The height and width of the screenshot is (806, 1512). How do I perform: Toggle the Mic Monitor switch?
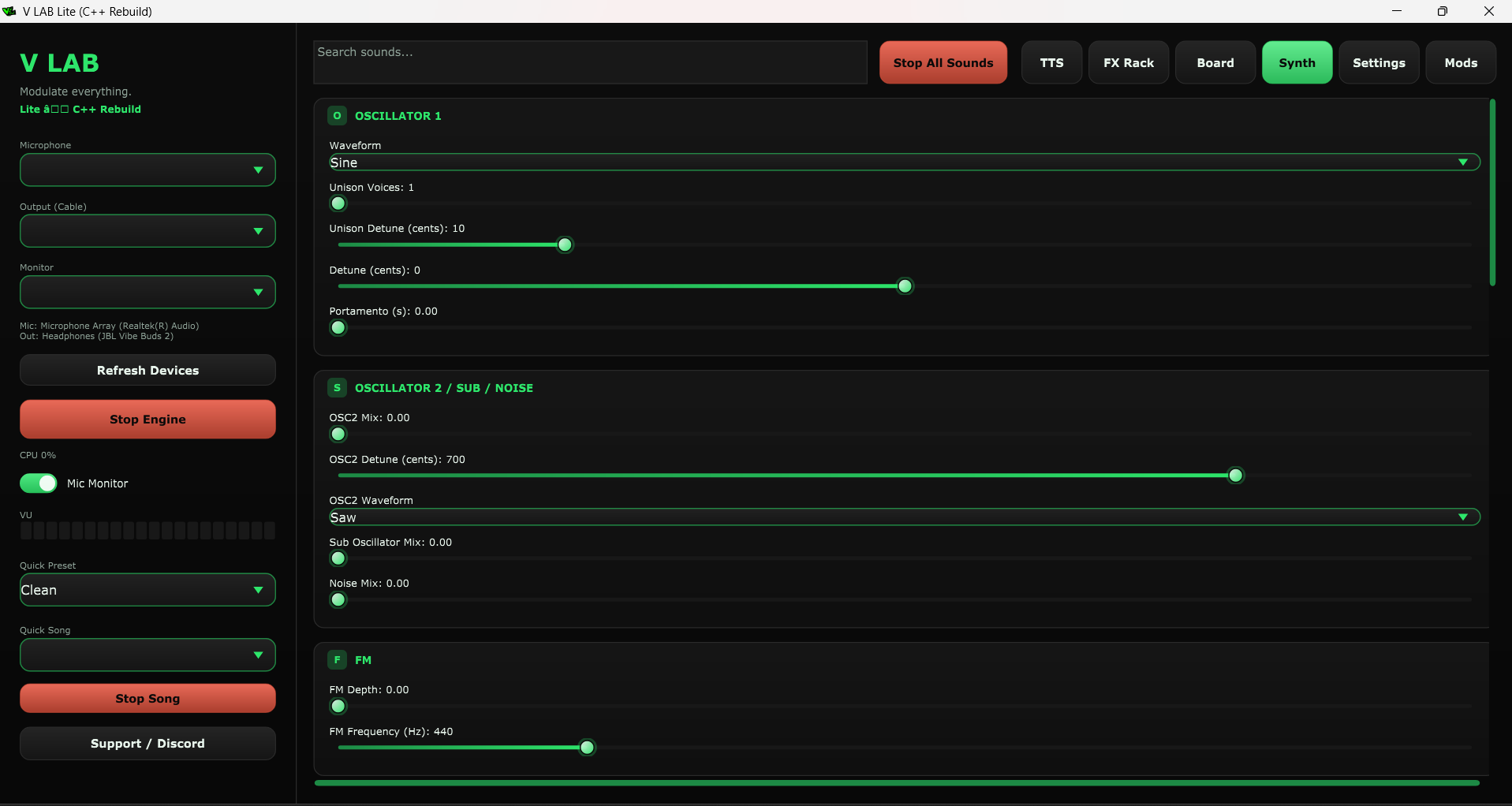[x=39, y=483]
